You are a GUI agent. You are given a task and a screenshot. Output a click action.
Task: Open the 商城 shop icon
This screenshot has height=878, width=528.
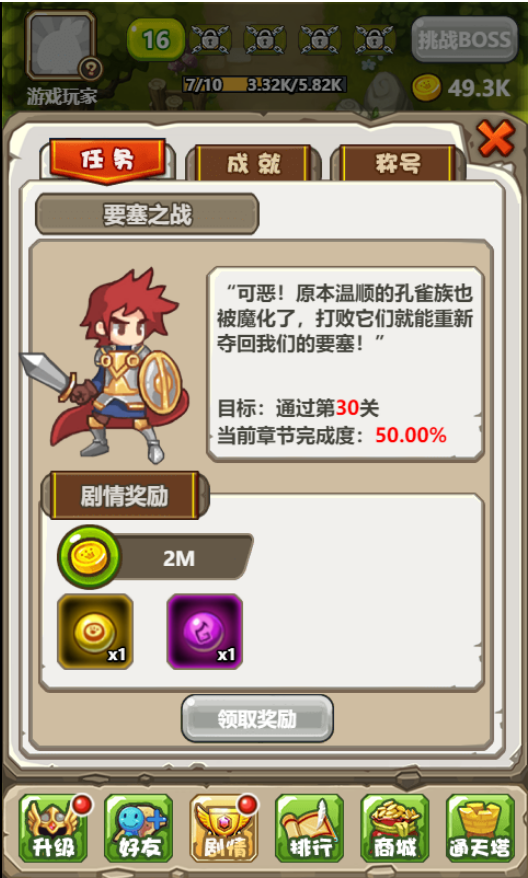click(395, 828)
